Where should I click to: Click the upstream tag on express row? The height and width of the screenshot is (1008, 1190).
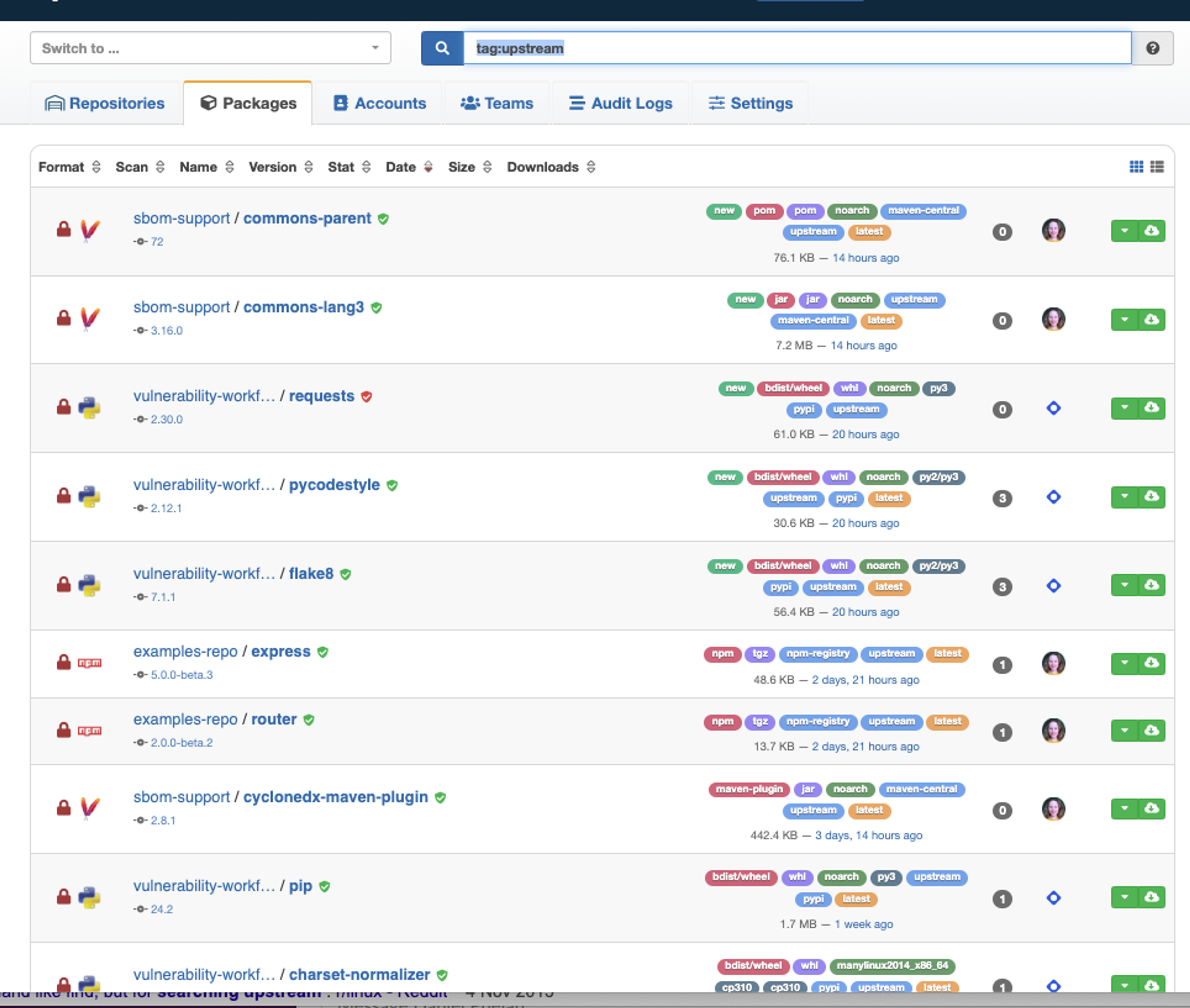coord(891,654)
